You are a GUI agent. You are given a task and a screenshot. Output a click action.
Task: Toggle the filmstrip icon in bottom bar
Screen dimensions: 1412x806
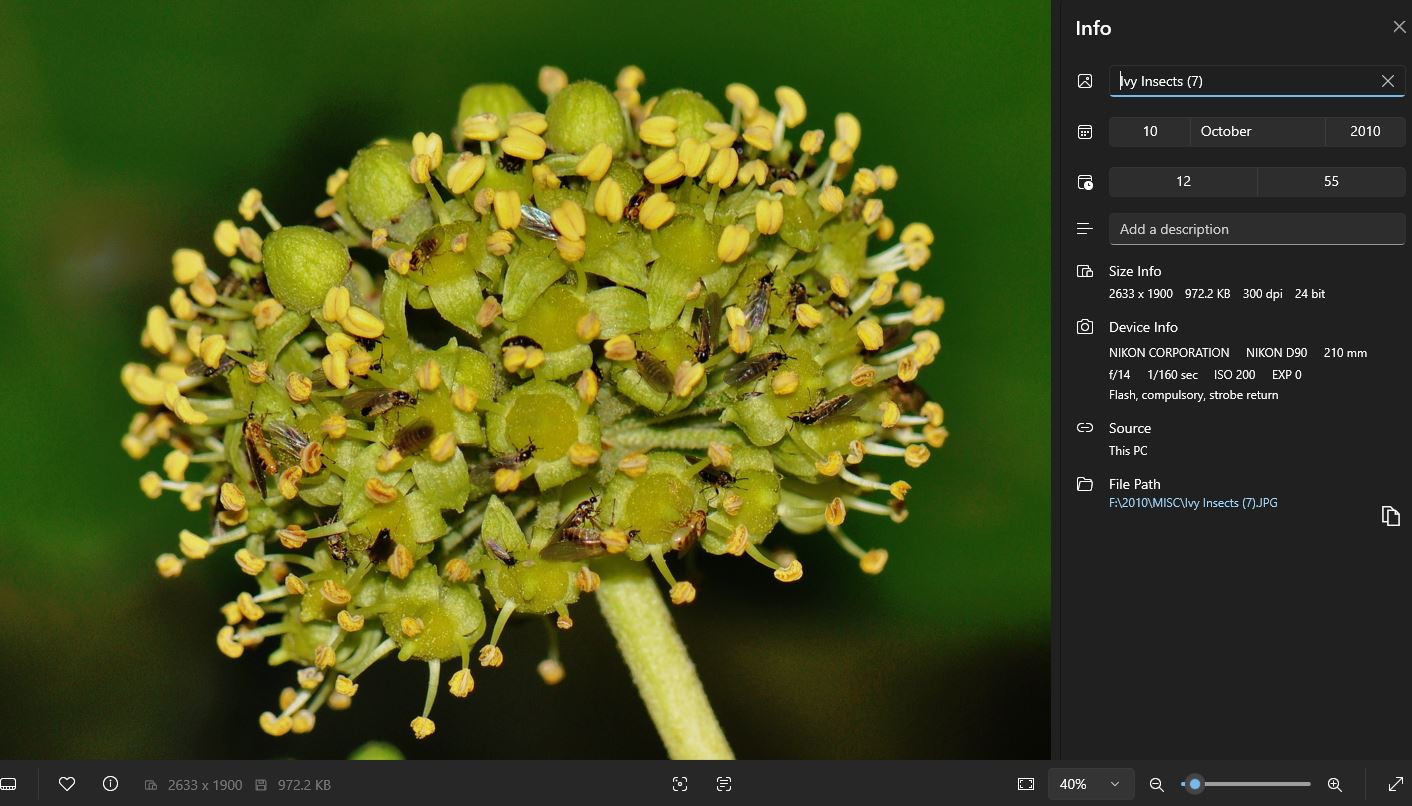tap(8, 784)
